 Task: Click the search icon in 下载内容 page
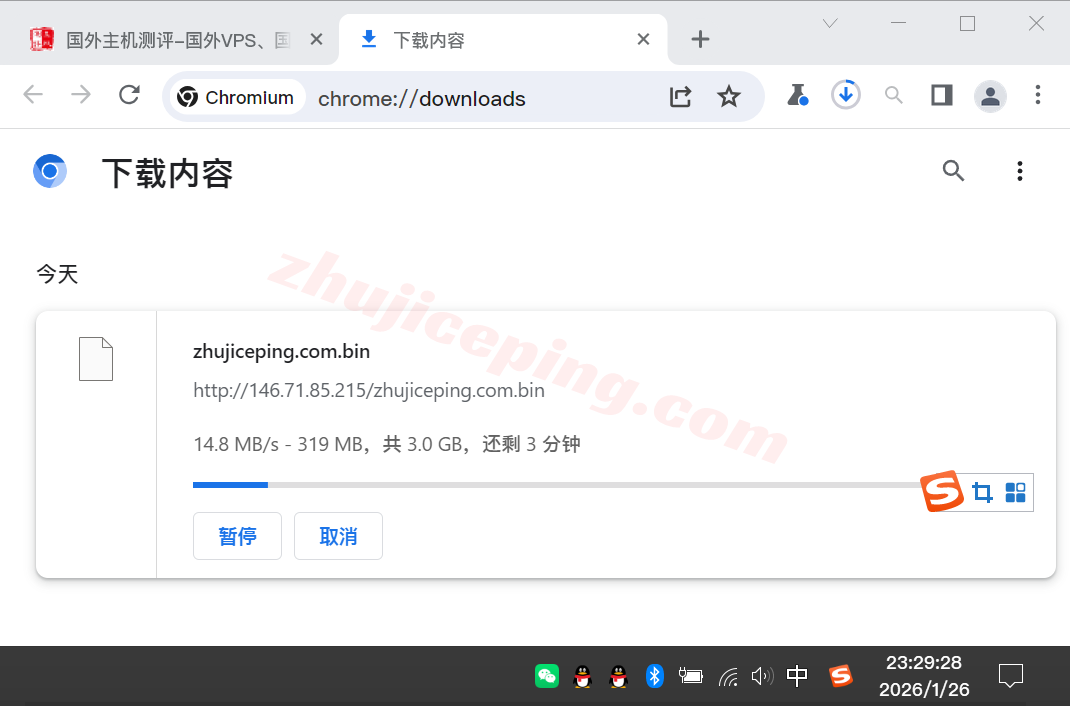coord(953,171)
